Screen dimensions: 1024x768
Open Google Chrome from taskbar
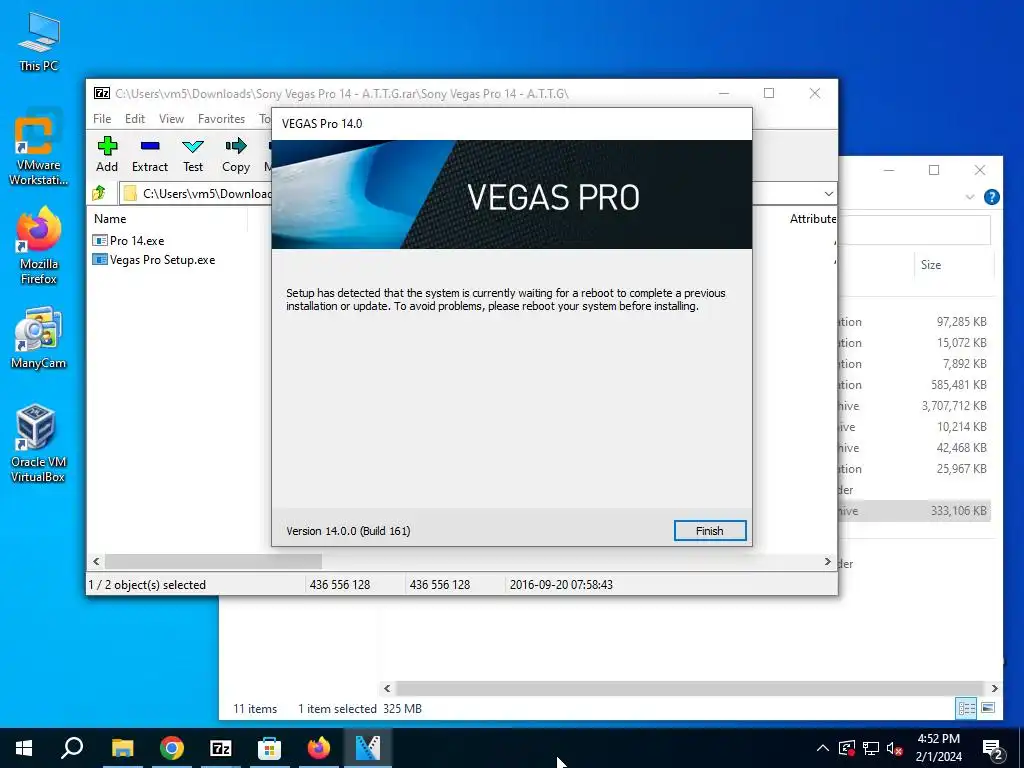point(172,748)
